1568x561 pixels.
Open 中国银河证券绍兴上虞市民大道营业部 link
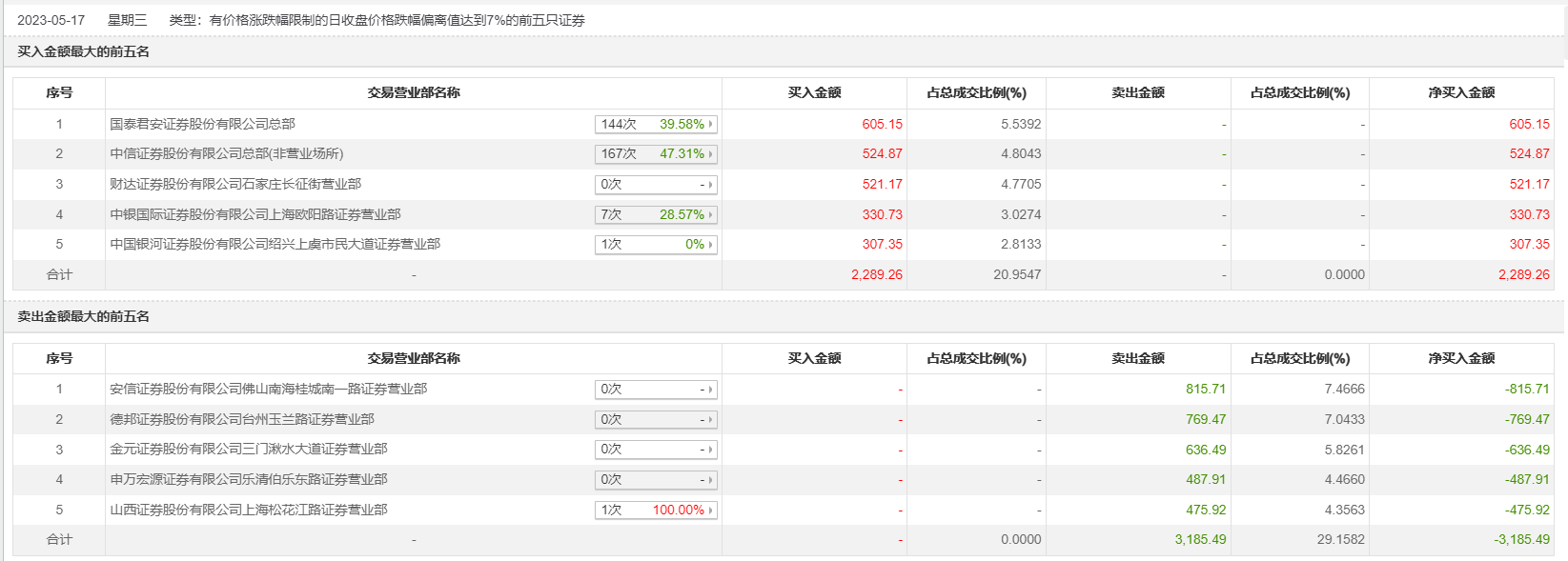point(275,244)
